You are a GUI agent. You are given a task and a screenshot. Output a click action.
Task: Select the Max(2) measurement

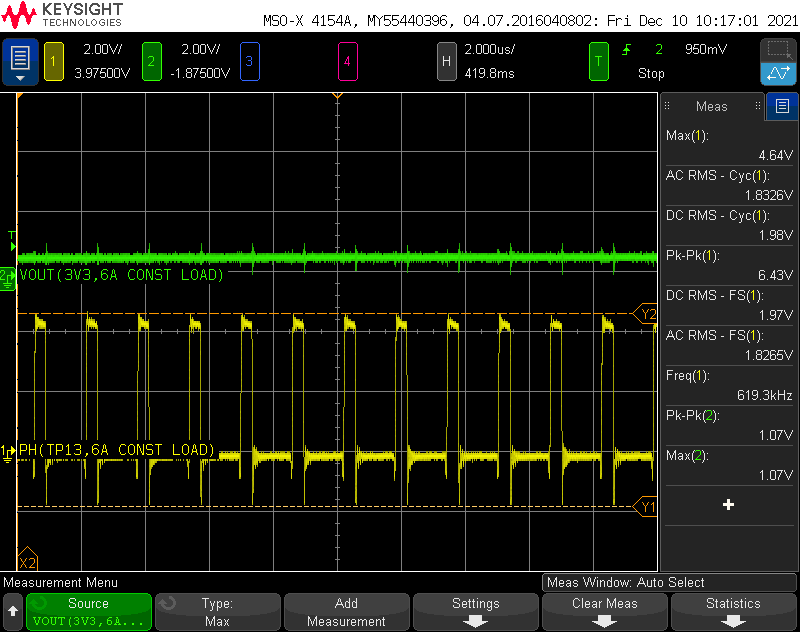729,466
